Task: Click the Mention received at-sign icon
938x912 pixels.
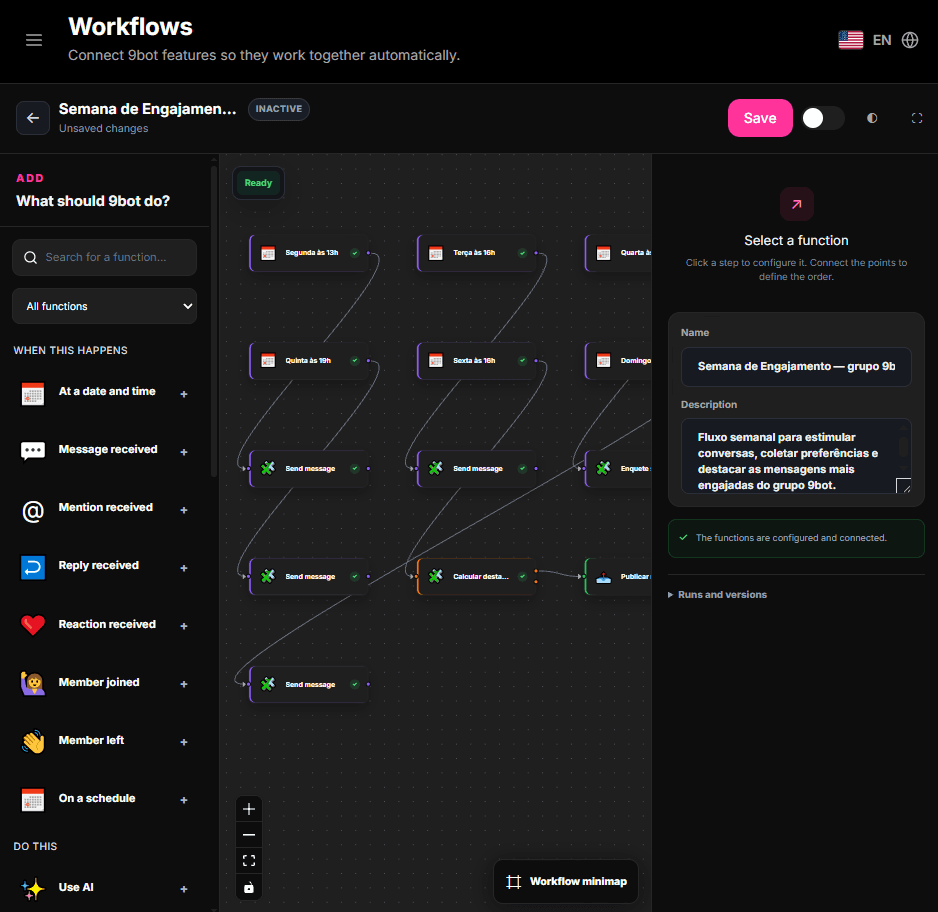Action: click(33, 511)
